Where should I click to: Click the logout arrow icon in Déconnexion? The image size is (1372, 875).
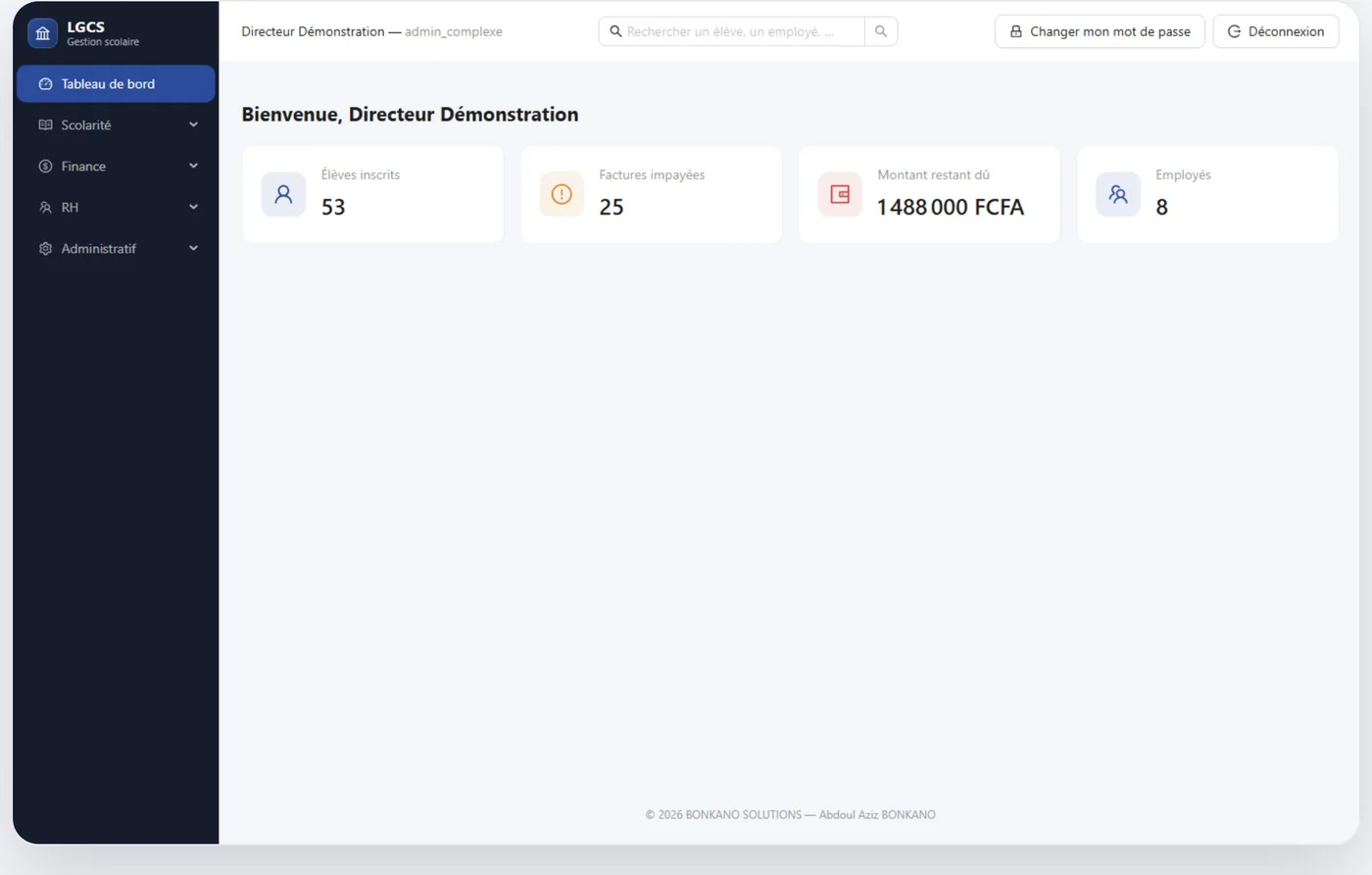[1234, 31]
